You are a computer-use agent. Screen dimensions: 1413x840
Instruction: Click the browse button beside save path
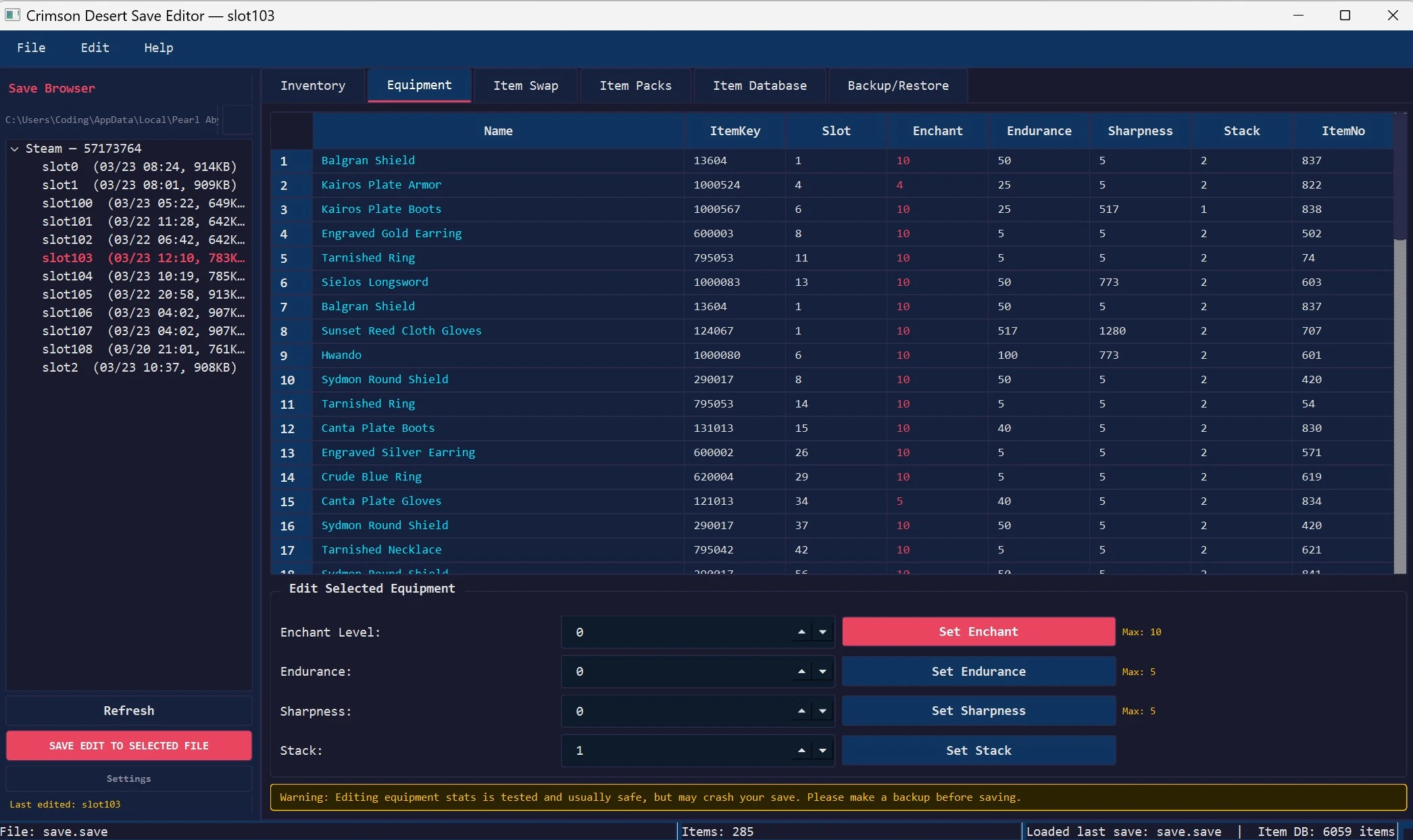click(x=237, y=120)
